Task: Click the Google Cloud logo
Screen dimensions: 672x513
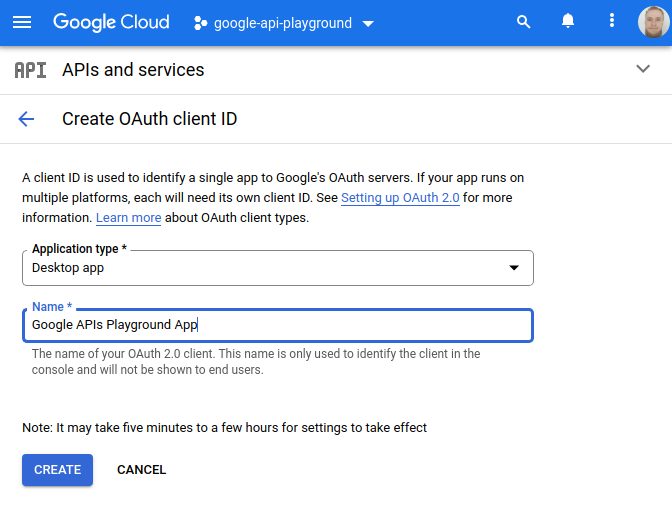Action: pyautogui.click(x=111, y=22)
